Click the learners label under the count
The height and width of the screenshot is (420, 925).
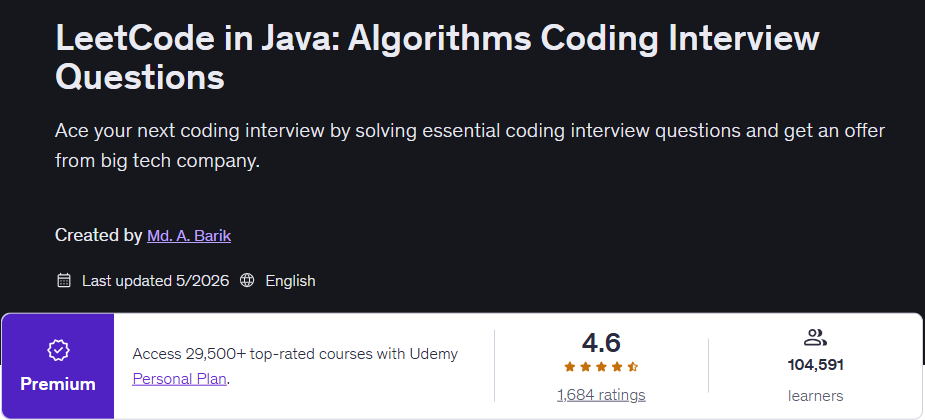click(x=815, y=395)
